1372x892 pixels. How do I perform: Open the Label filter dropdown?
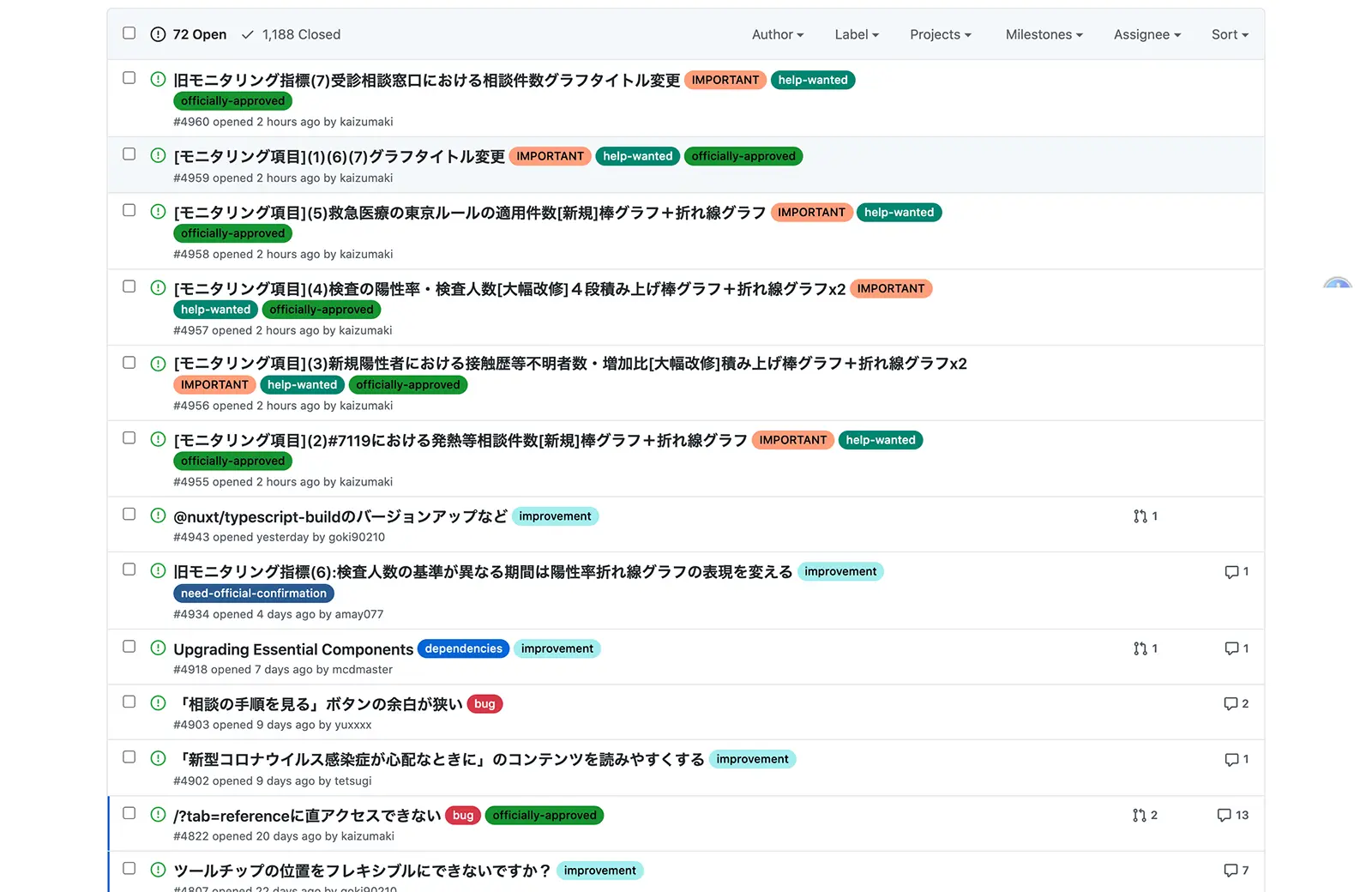tap(857, 34)
